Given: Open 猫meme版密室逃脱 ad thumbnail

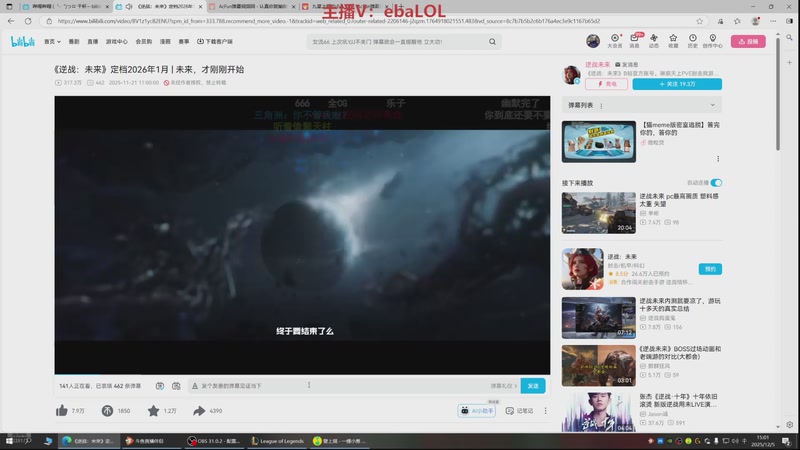Looking at the screenshot, I should tap(598, 141).
